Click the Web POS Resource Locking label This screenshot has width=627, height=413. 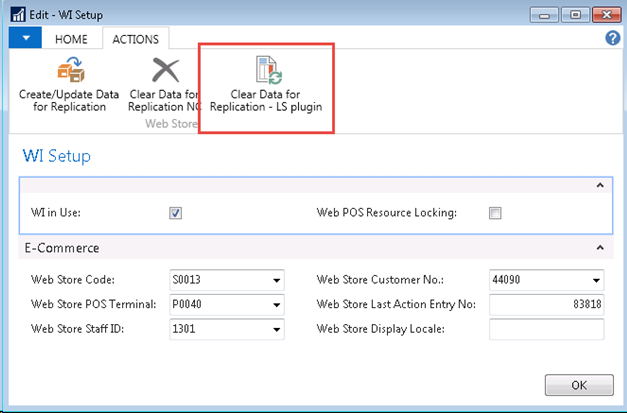387,213
